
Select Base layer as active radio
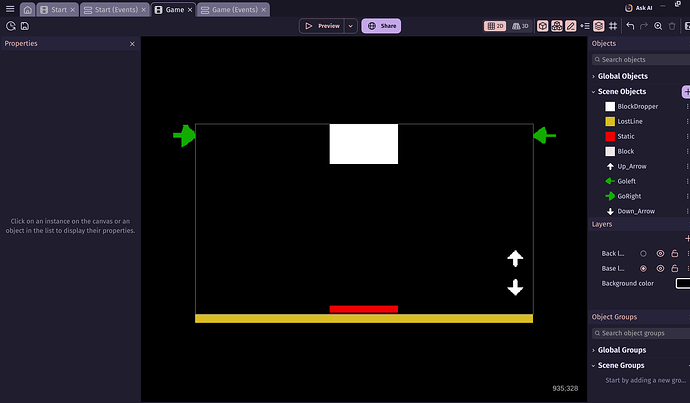[643, 268]
